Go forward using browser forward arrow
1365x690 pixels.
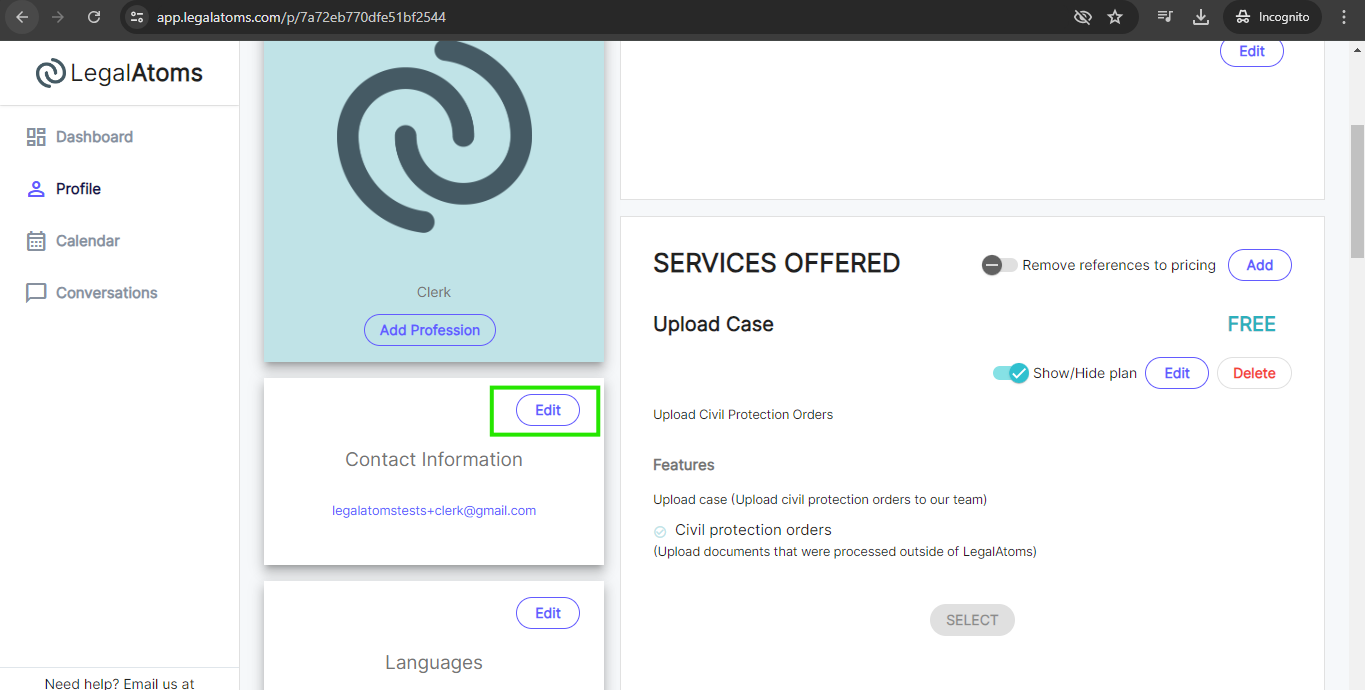[x=58, y=17]
